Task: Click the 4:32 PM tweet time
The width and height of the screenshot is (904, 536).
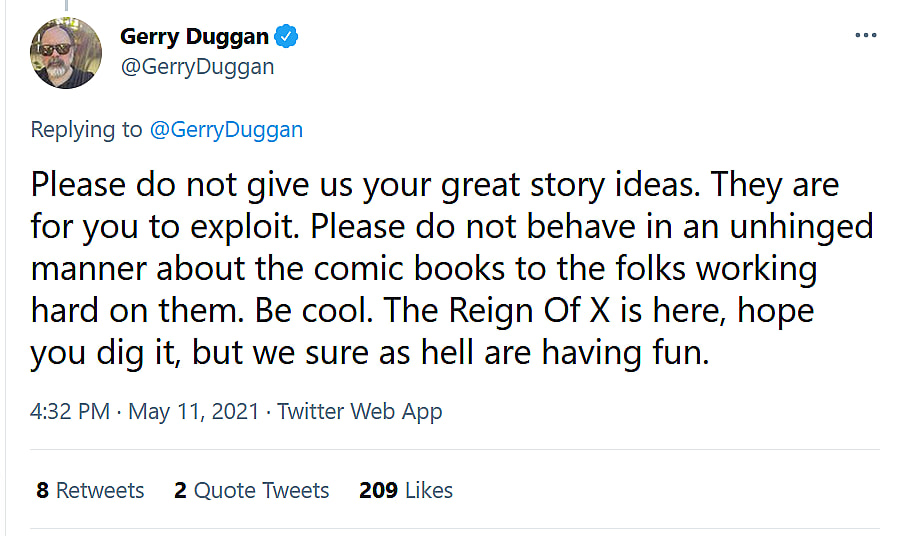Action: pyautogui.click(x=70, y=411)
